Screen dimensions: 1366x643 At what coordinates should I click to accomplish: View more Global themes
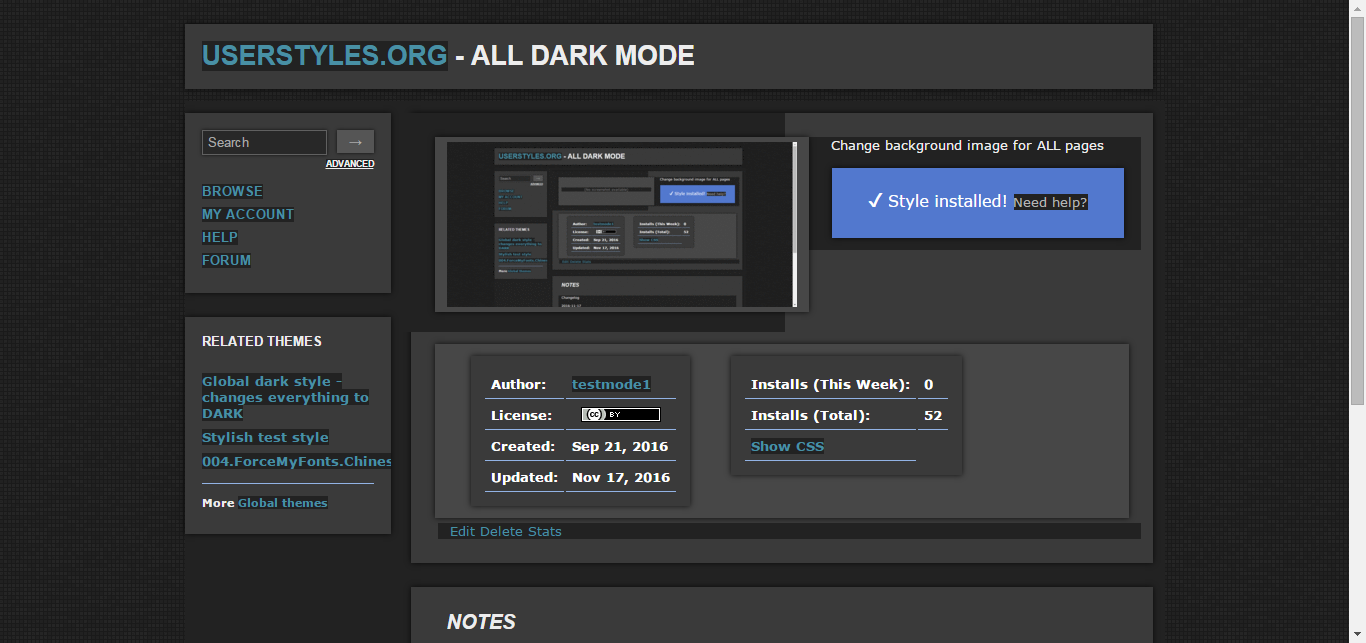click(282, 503)
